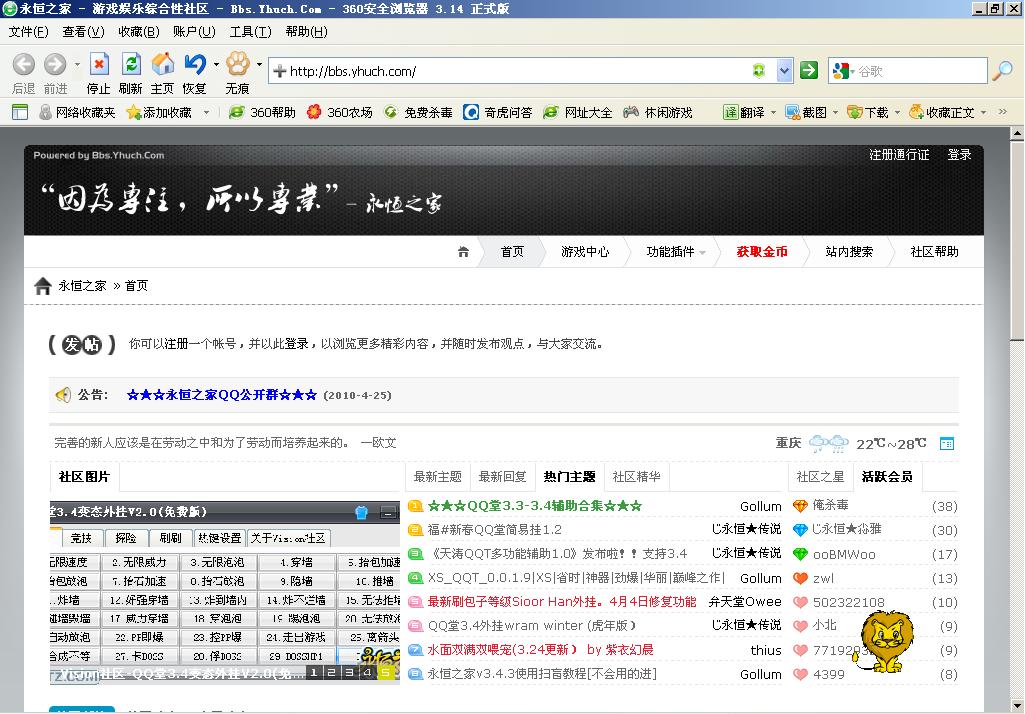The height and width of the screenshot is (714, 1025).
Task: Click the 发帖 post button
Action: pyautogui.click(x=82, y=344)
